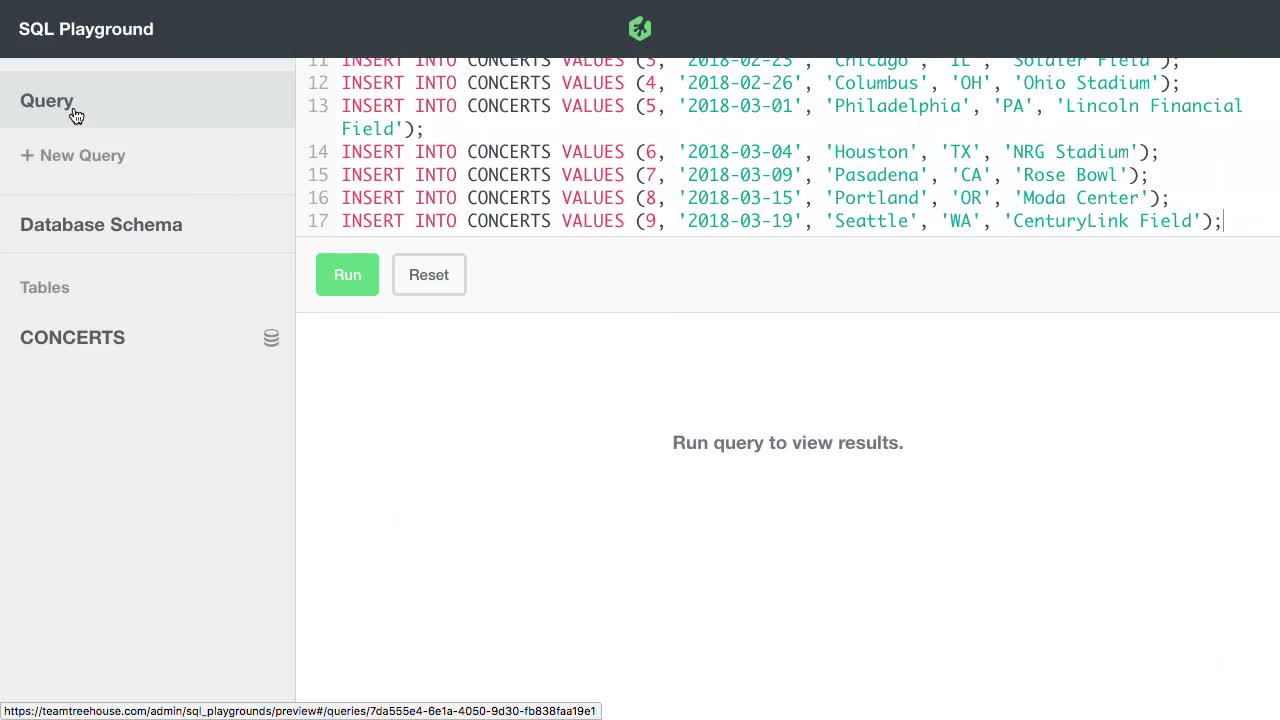This screenshot has height=720, width=1280.
Task: Click the 'NRG Stadium' value on line 14
Action: 1074,151
